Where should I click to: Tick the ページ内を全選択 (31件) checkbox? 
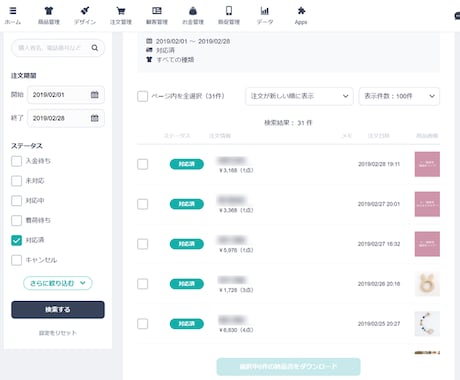[143, 96]
